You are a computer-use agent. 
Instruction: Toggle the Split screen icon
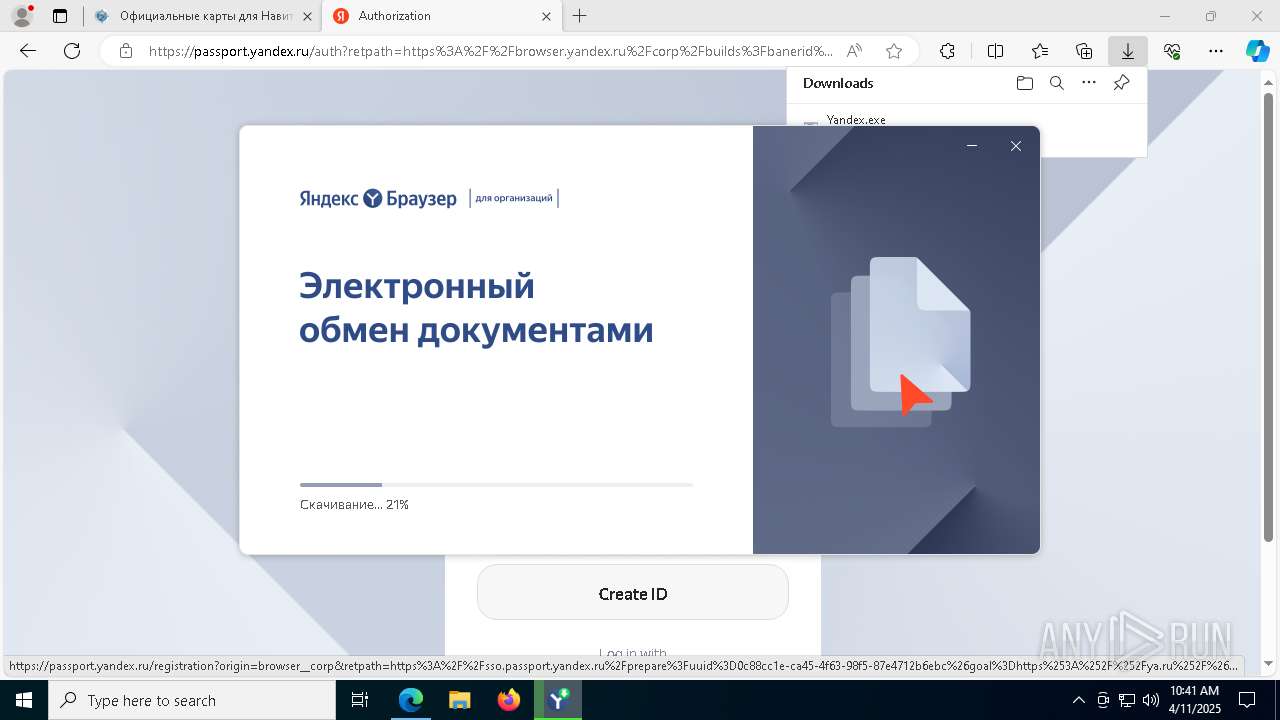pyautogui.click(x=995, y=51)
